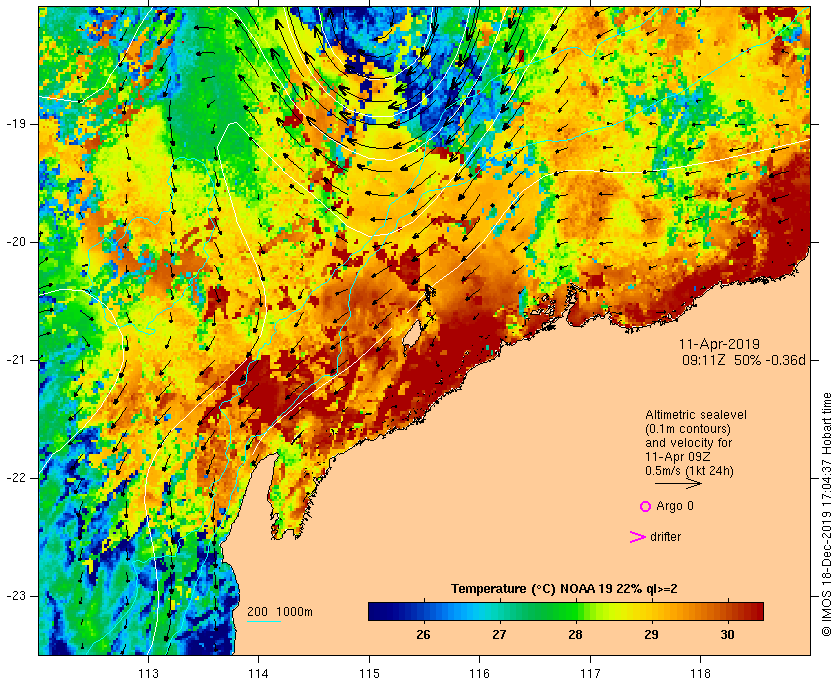The image size is (840, 680).
Task: Click the longitude label 118
Action: [x=701, y=673]
